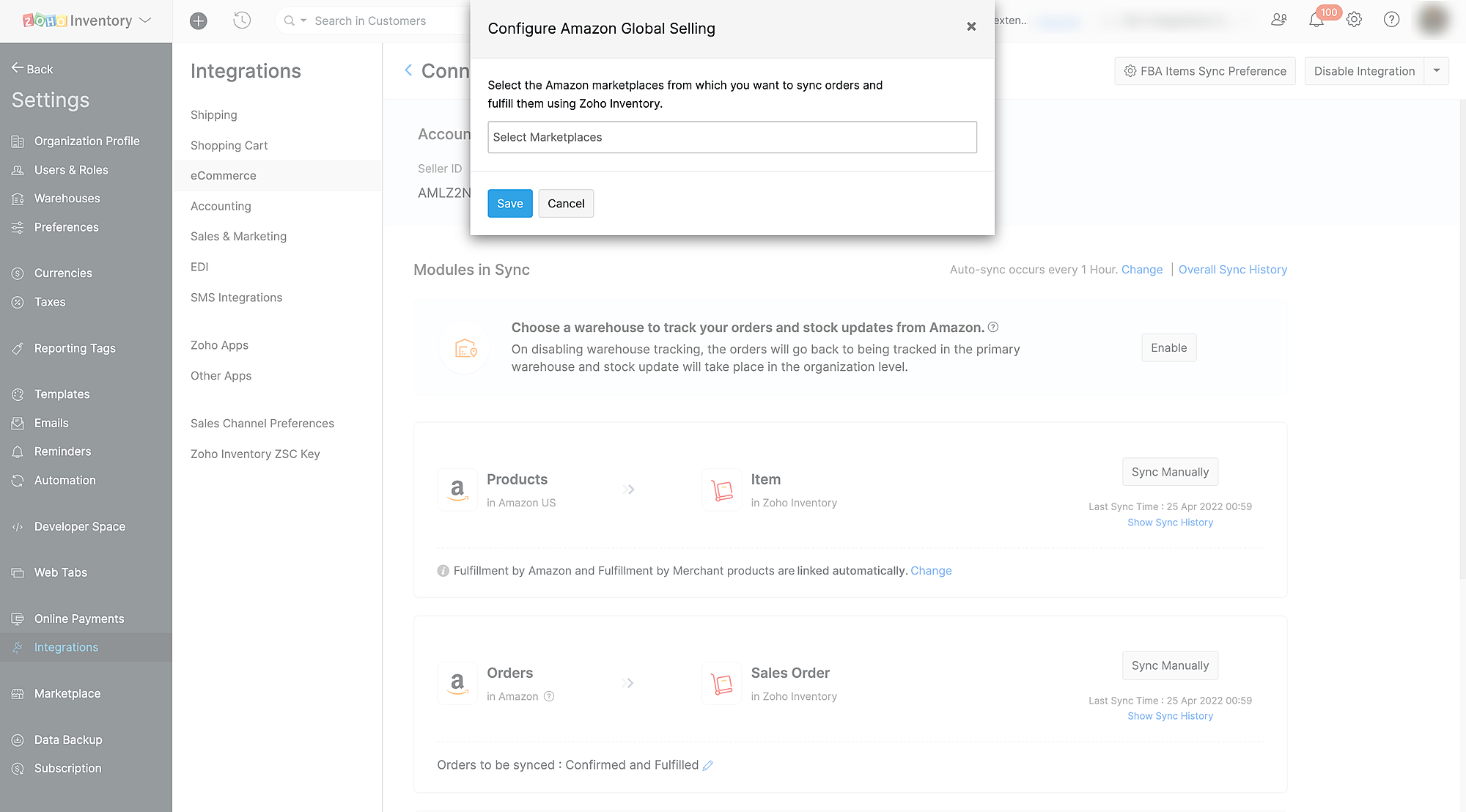Click the pencil icon beside Confirmed and Fulfilled
Screen dimensions: 1466x812
pos(708,765)
